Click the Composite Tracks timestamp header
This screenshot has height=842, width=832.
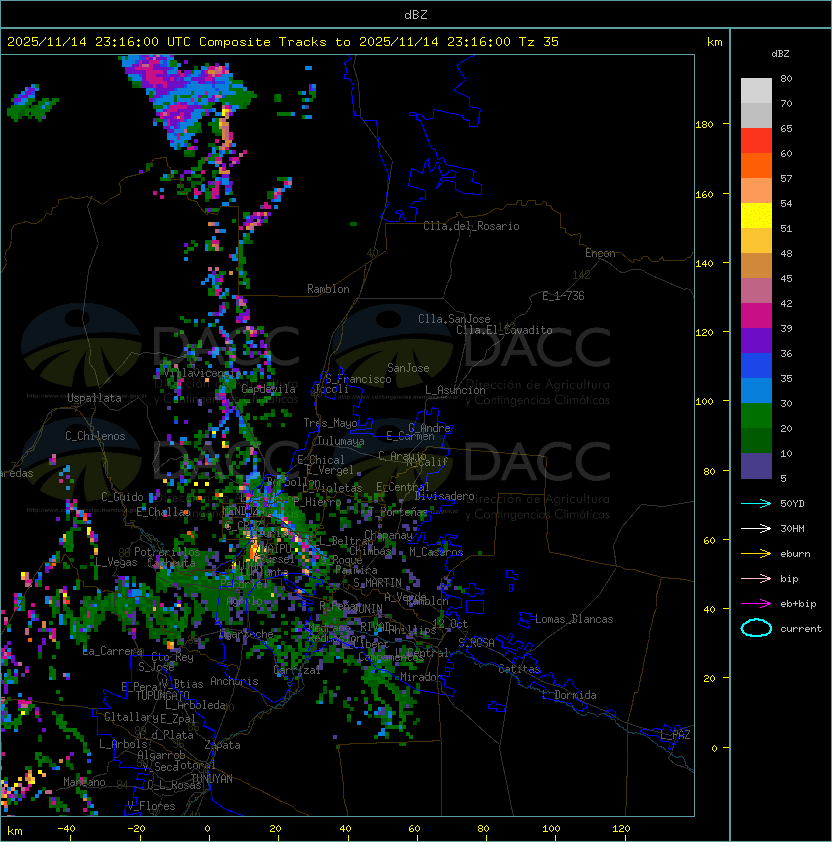[283, 42]
